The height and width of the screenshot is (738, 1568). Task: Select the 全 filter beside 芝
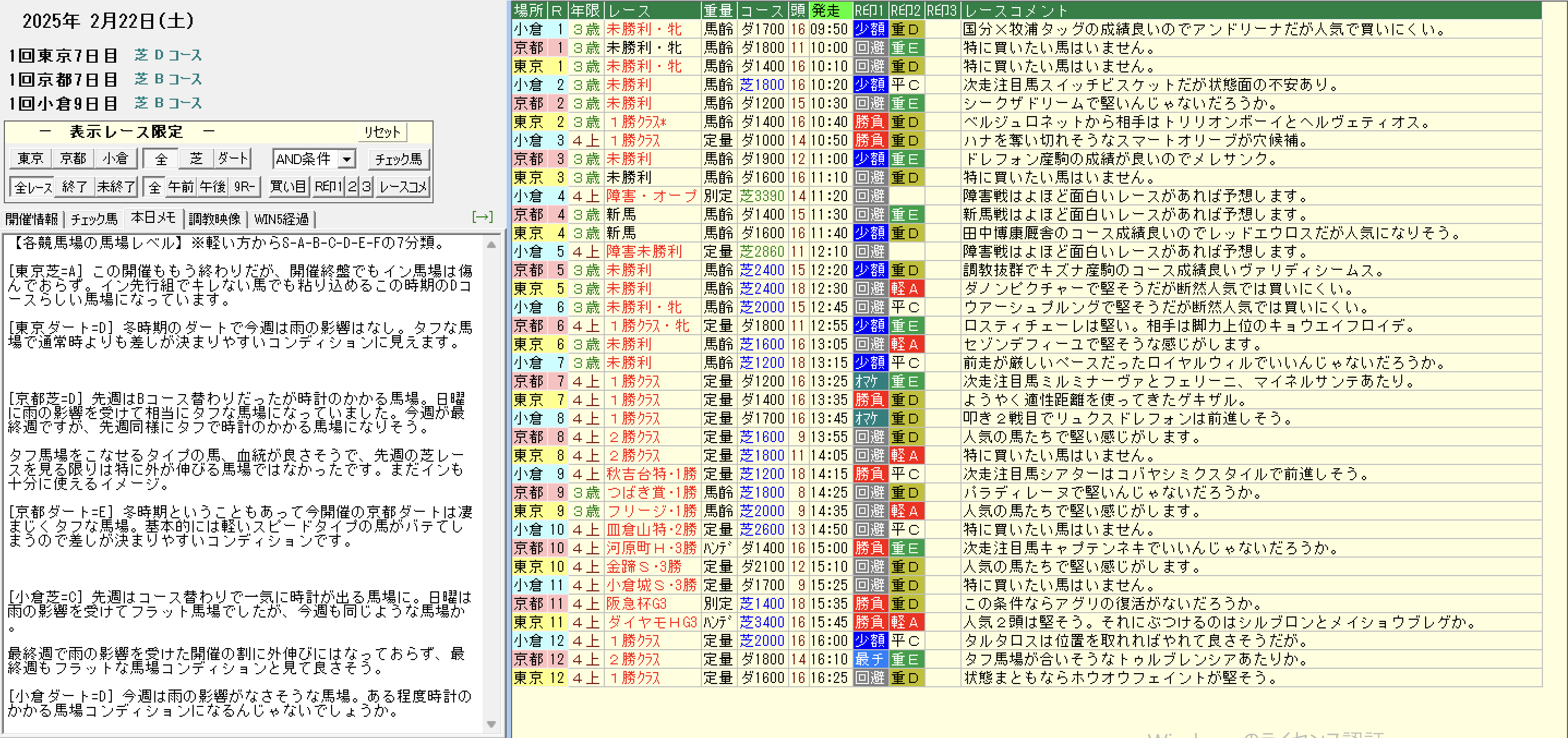pyautogui.click(x=161, y=158)
